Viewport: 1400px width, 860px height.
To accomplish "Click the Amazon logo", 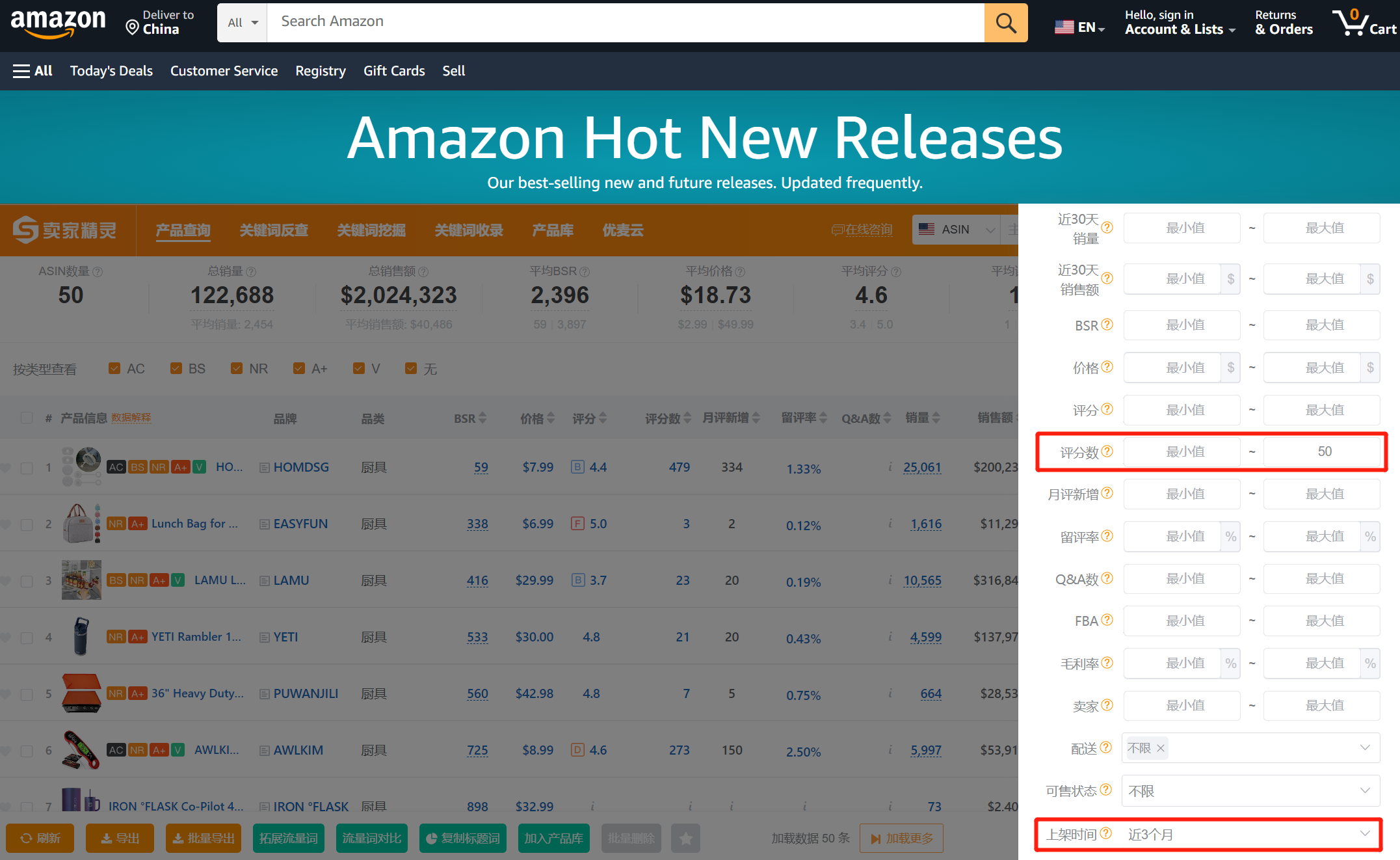I will 58,23.
